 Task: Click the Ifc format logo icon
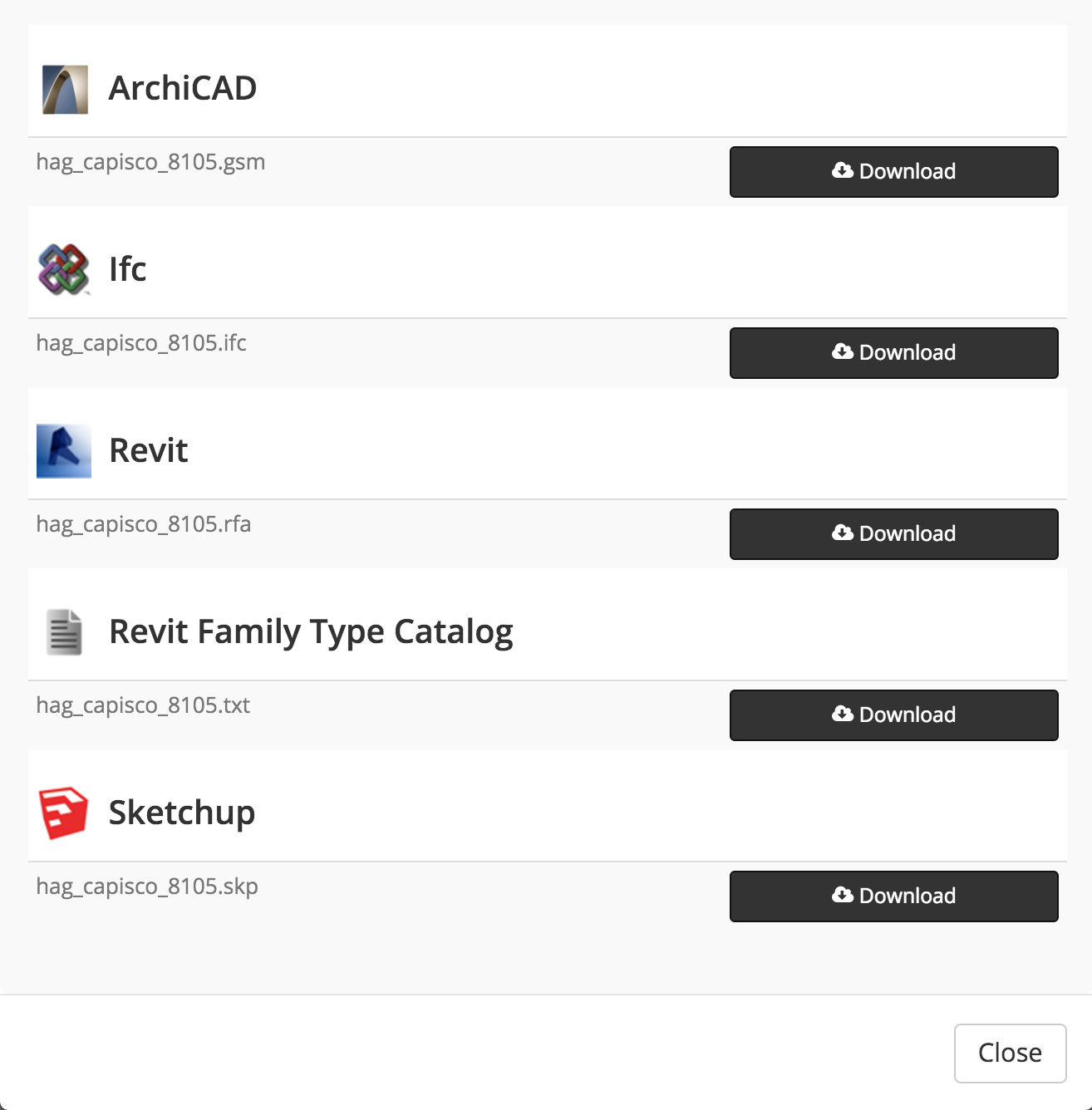pos(64,269)
